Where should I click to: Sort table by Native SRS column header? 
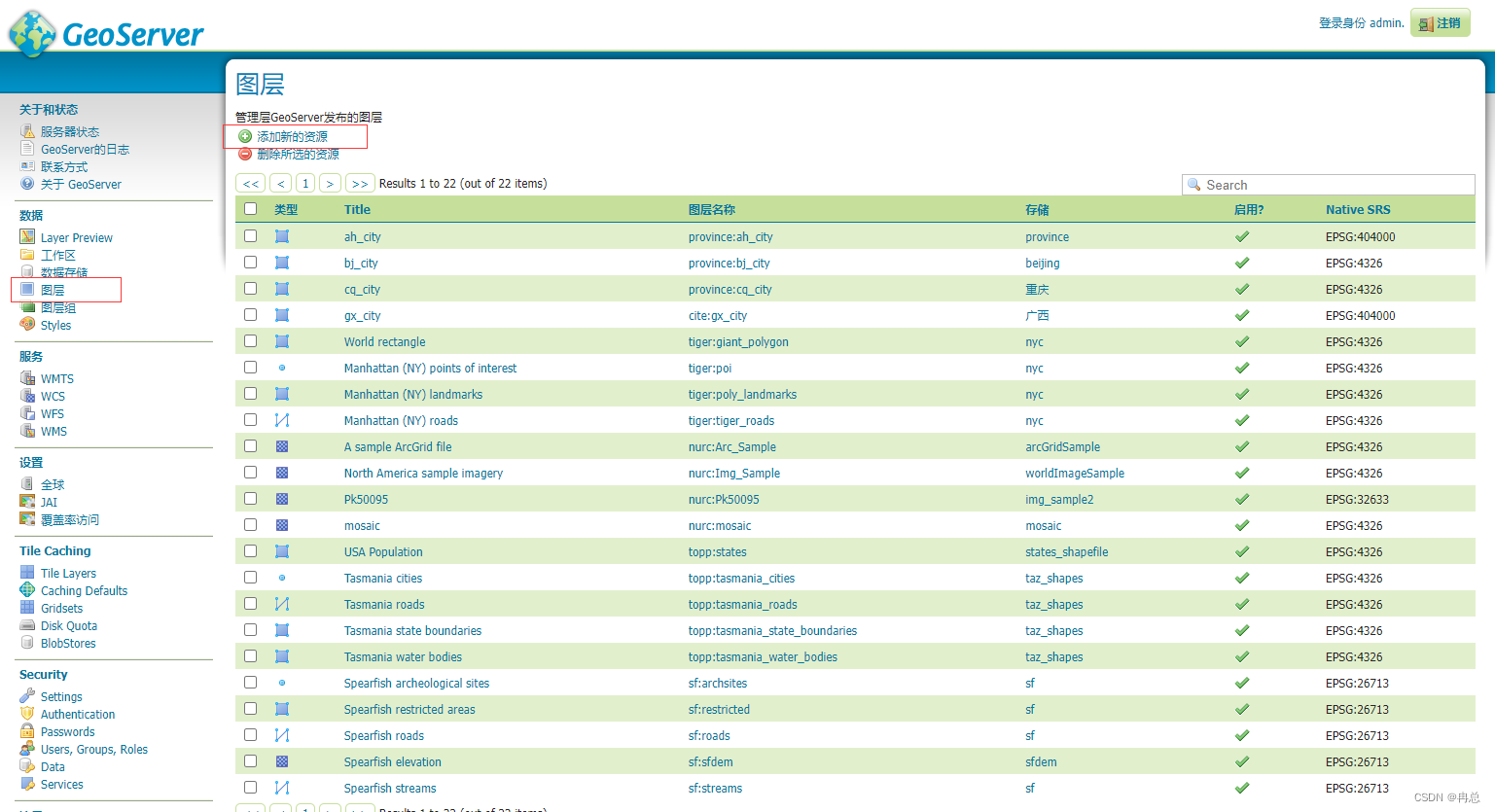(1358, 209)
